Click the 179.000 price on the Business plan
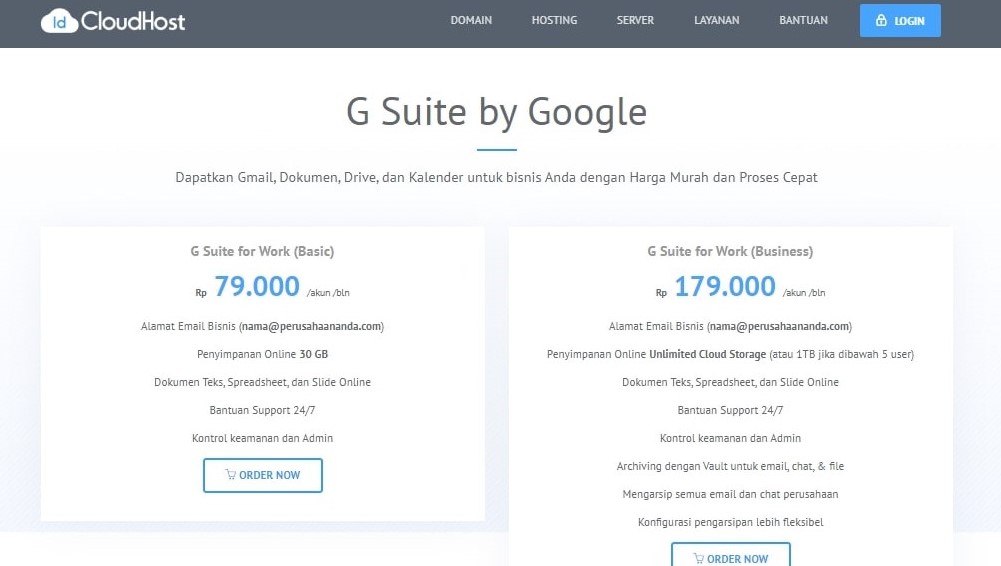The image size is (1001, 566). tap(725, 287)
